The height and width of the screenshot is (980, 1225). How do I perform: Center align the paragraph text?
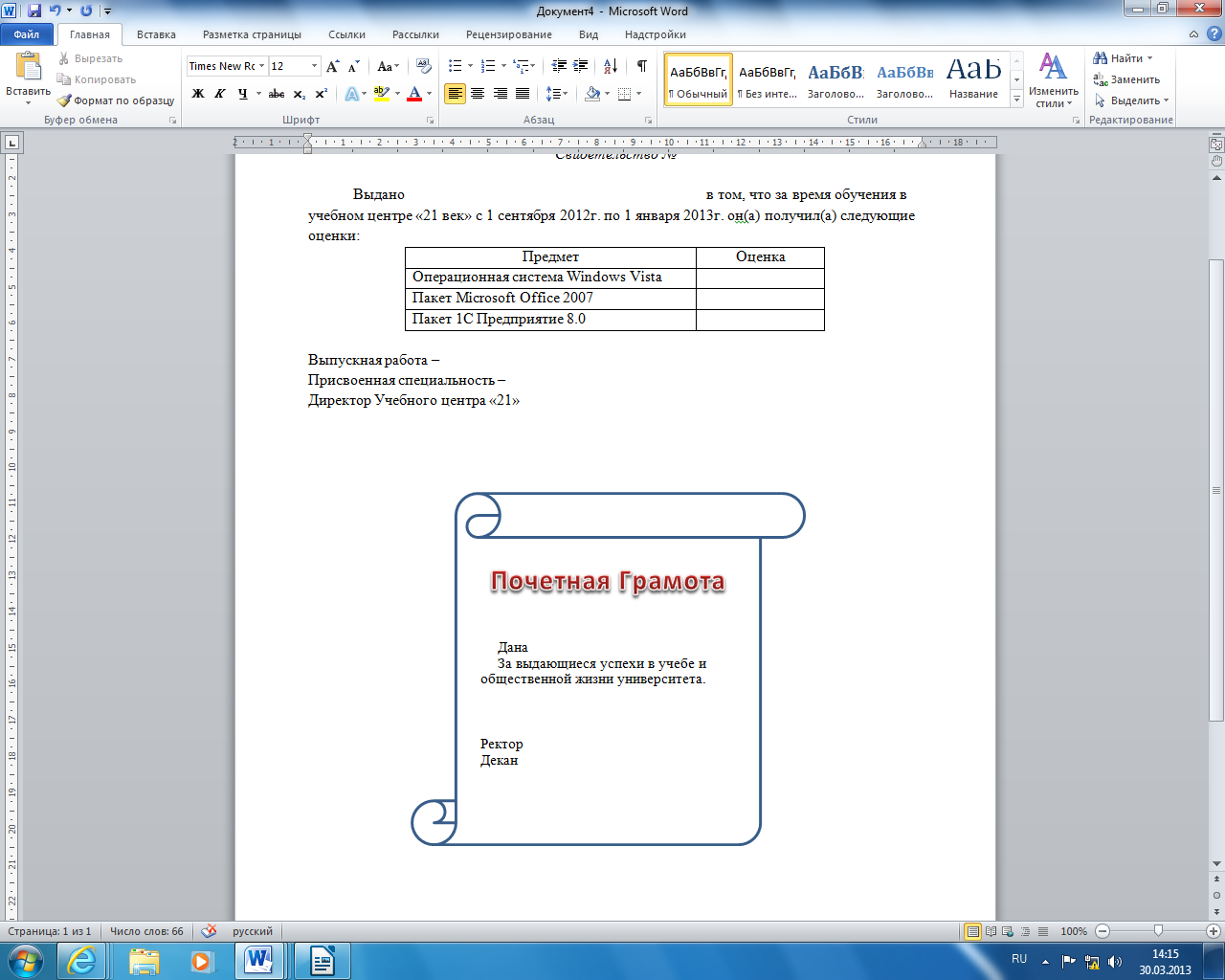click(x=477, y=94)
